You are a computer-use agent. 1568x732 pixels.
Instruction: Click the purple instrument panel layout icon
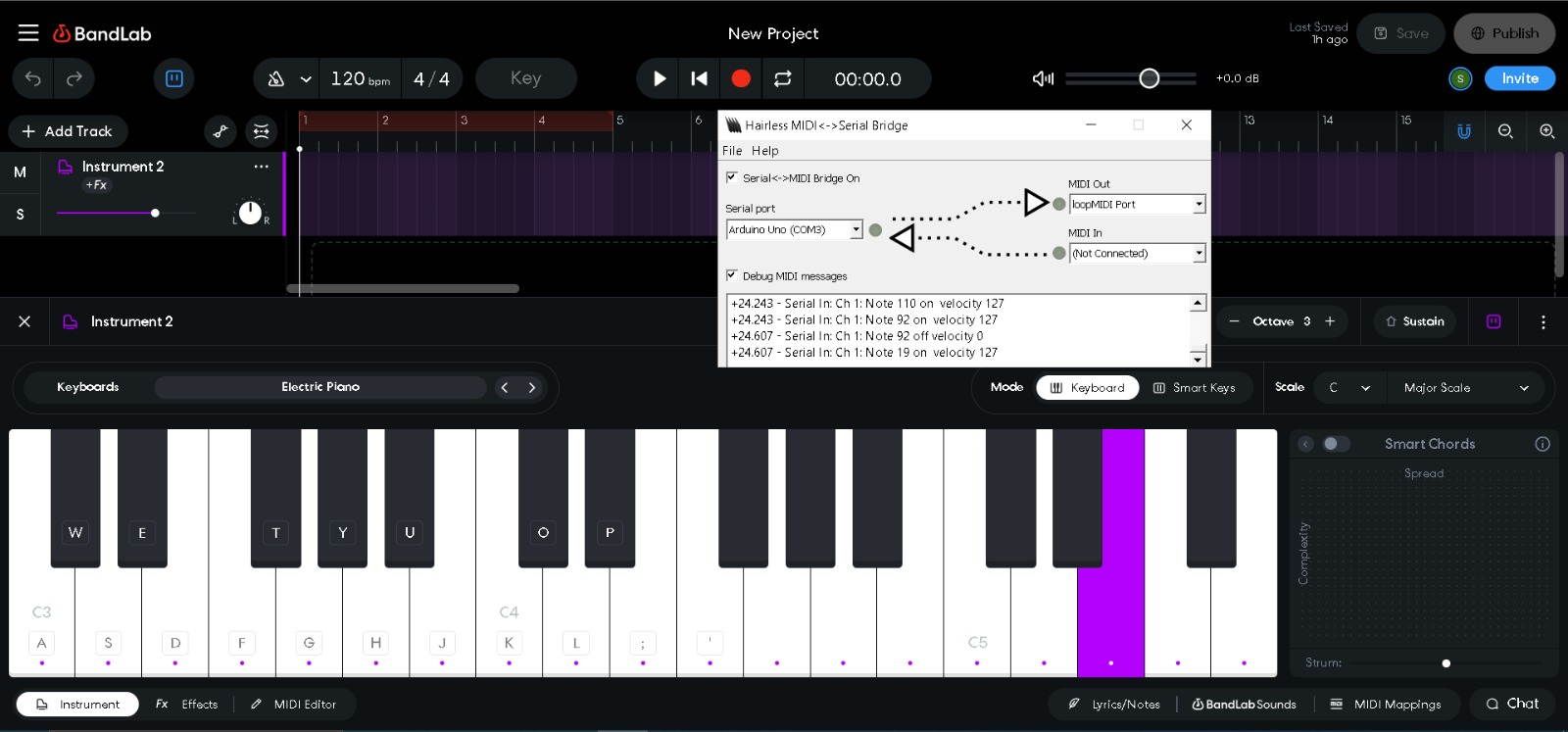(x=1494, y=321)
